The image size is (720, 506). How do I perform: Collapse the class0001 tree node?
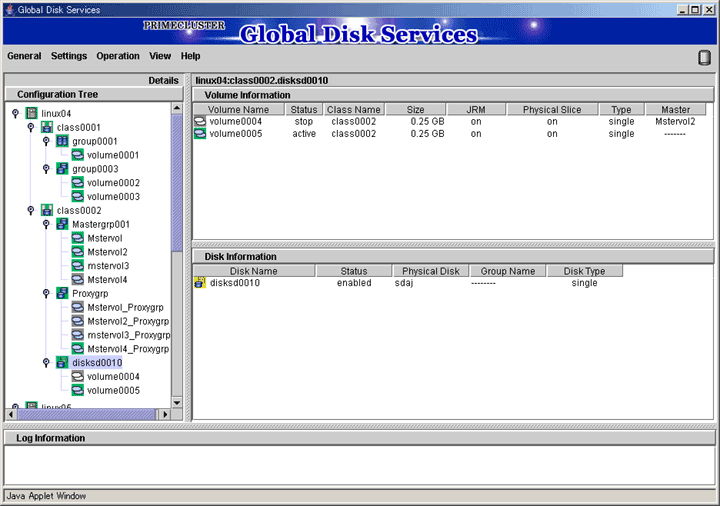pos(31,127)
